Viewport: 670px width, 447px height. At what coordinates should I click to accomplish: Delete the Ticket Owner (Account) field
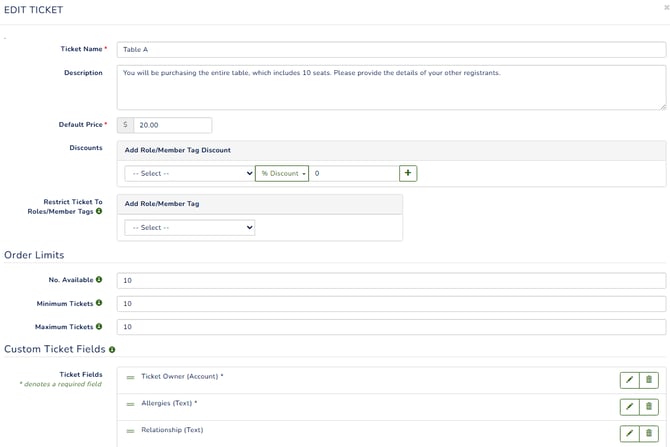point(649,380)
